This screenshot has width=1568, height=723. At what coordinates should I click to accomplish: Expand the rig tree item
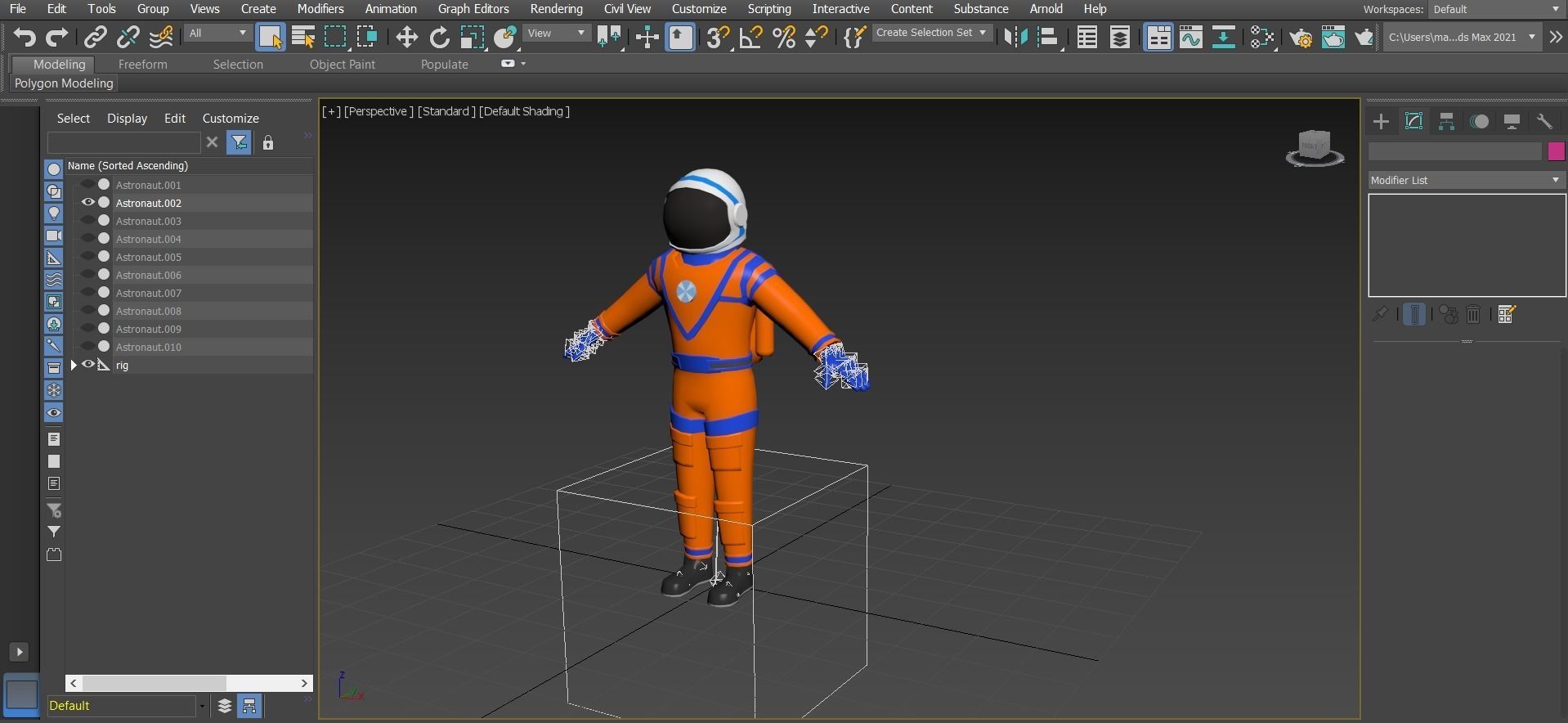74,365
